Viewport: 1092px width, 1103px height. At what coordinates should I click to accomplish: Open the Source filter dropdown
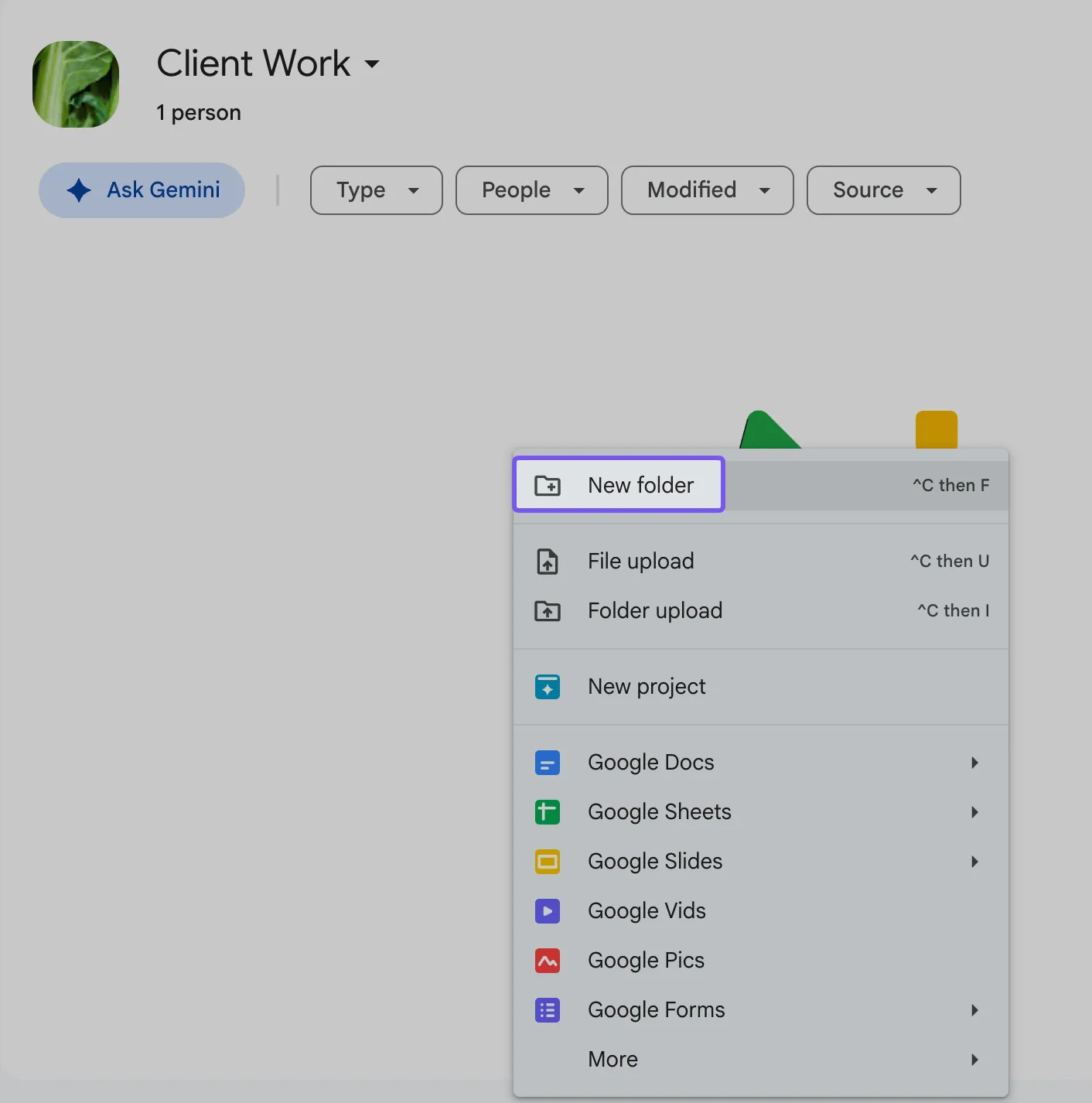tap(884, 190)
